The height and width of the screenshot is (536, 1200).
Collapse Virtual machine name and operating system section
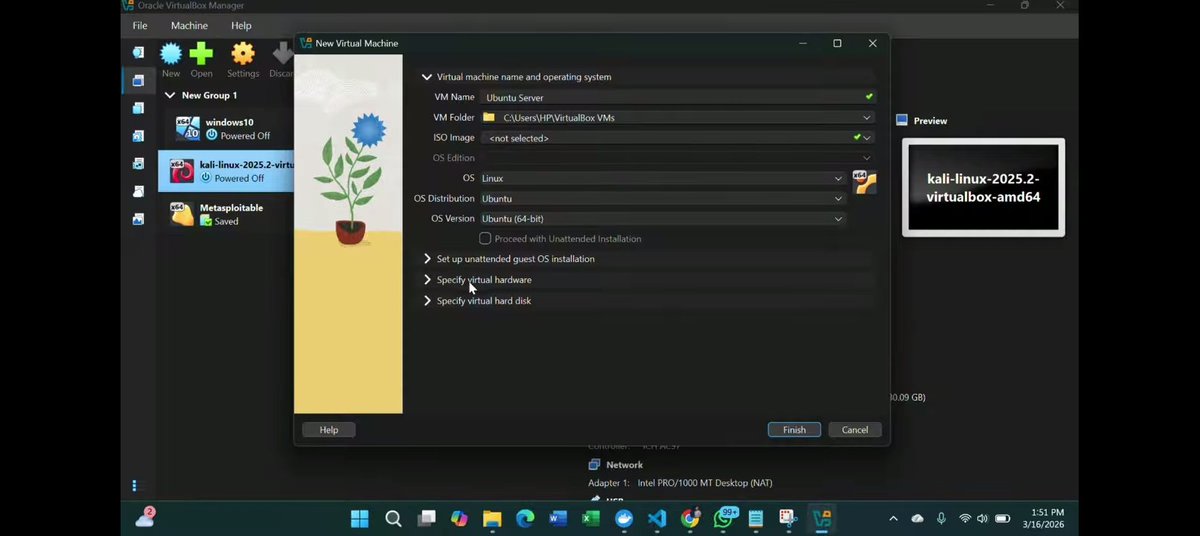click(427, 77)
